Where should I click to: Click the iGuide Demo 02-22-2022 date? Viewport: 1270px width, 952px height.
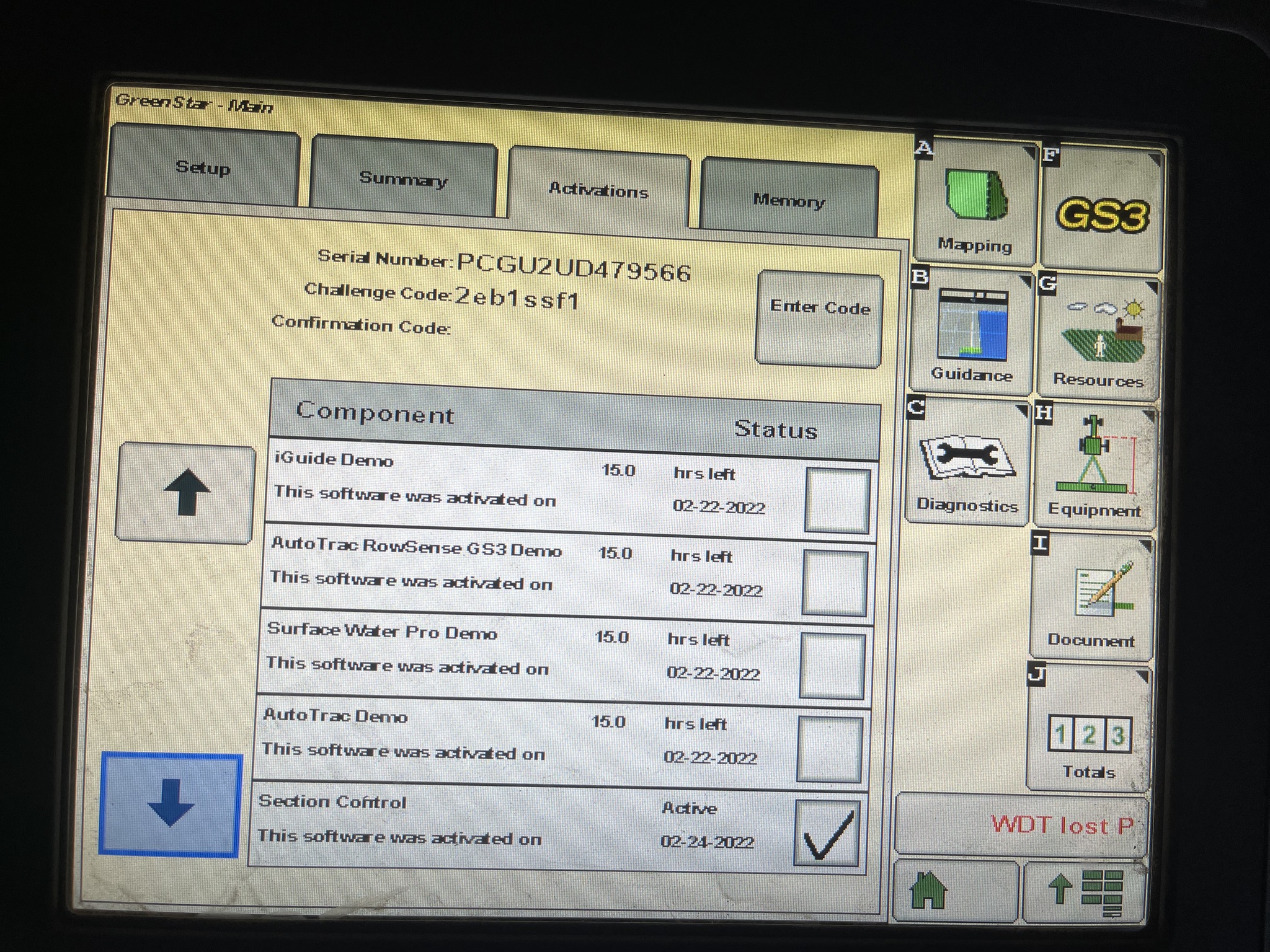pyautogui.click(x=719, y=506)
